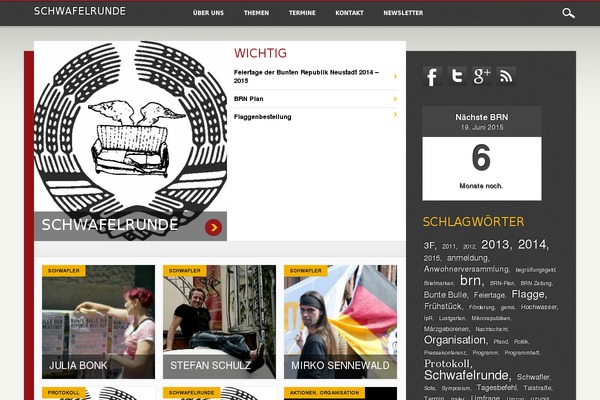
Task: Select the Protokoll tag in Schlagwörter
Action: click(448, 364)
